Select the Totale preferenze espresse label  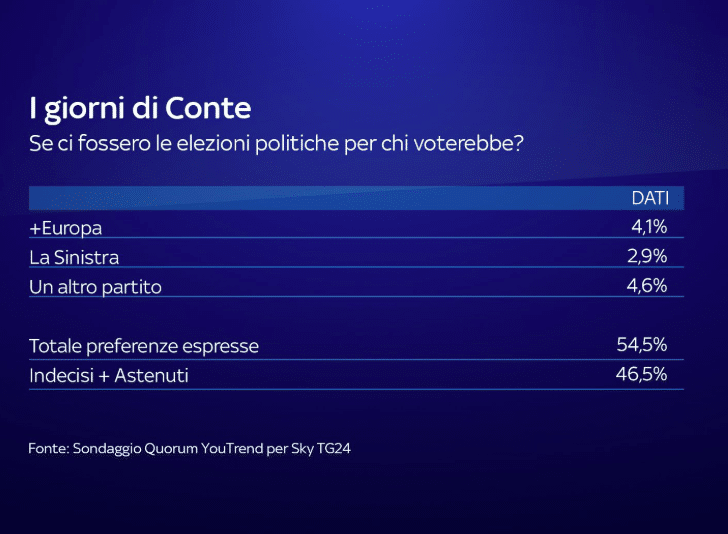144,346
